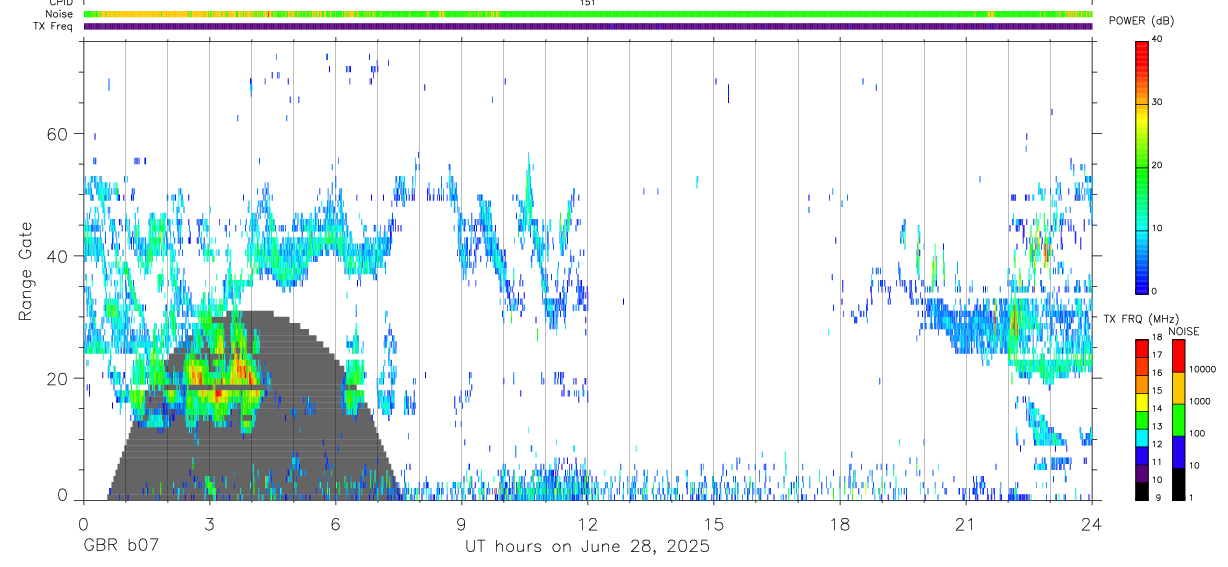Click the "6" hour tick on the time axis

[335, 523]
